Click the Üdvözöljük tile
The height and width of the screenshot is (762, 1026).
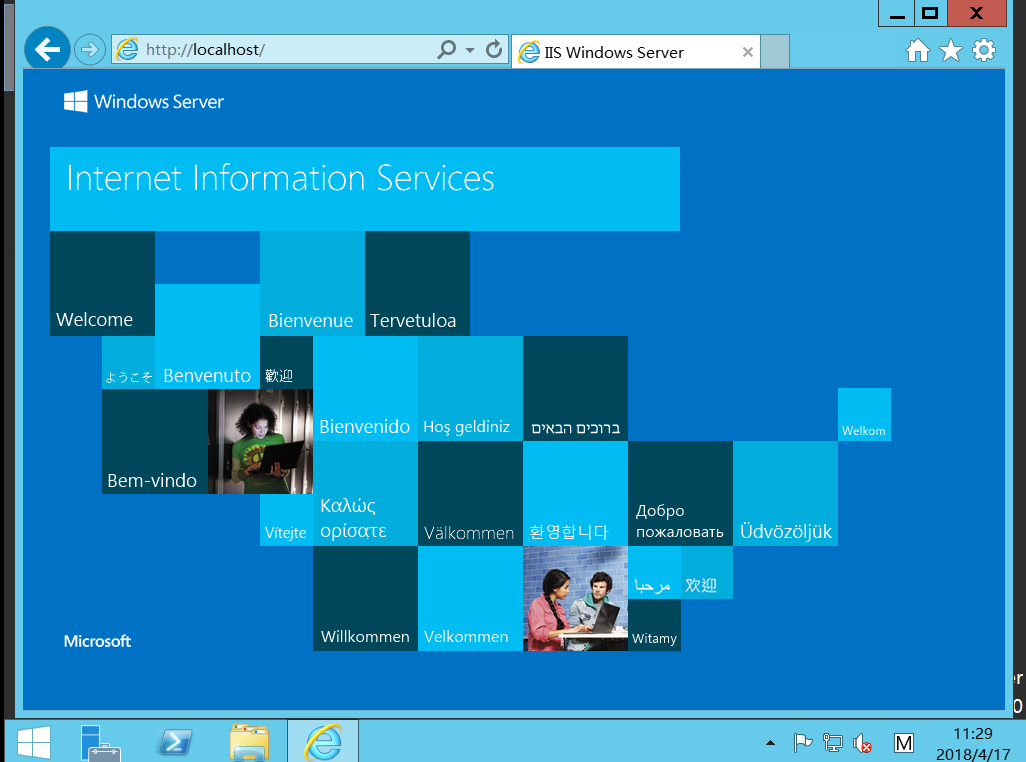[785, 494]
